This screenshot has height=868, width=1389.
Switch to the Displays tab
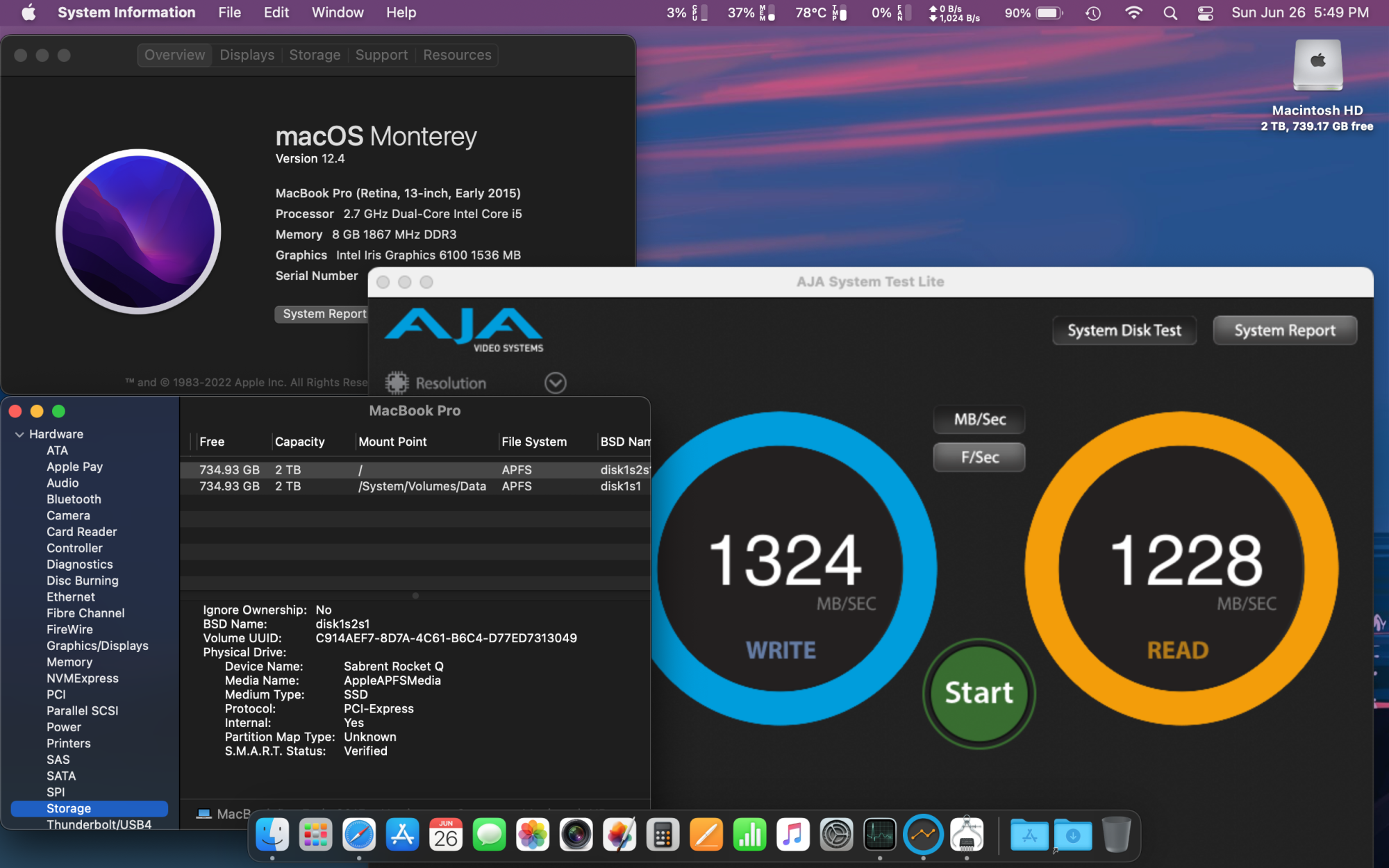(247, 55)
